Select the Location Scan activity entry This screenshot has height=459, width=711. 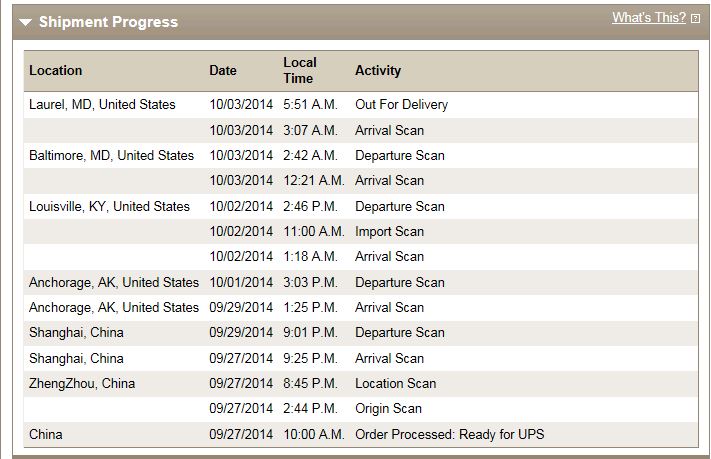(395, 383)
